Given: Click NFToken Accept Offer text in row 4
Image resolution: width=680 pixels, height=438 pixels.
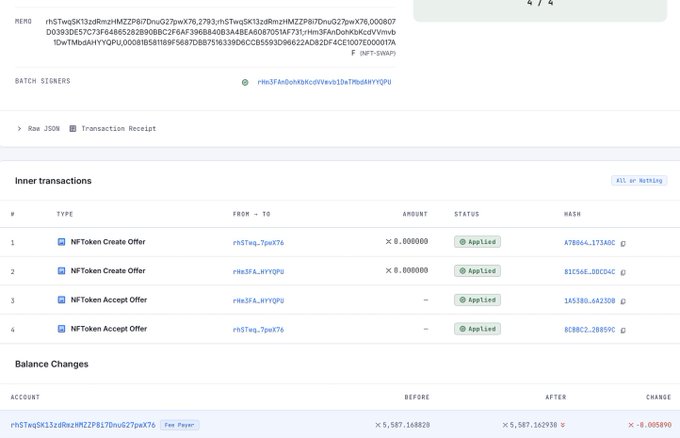Looking at the screenshot, I should coord(109,329).
